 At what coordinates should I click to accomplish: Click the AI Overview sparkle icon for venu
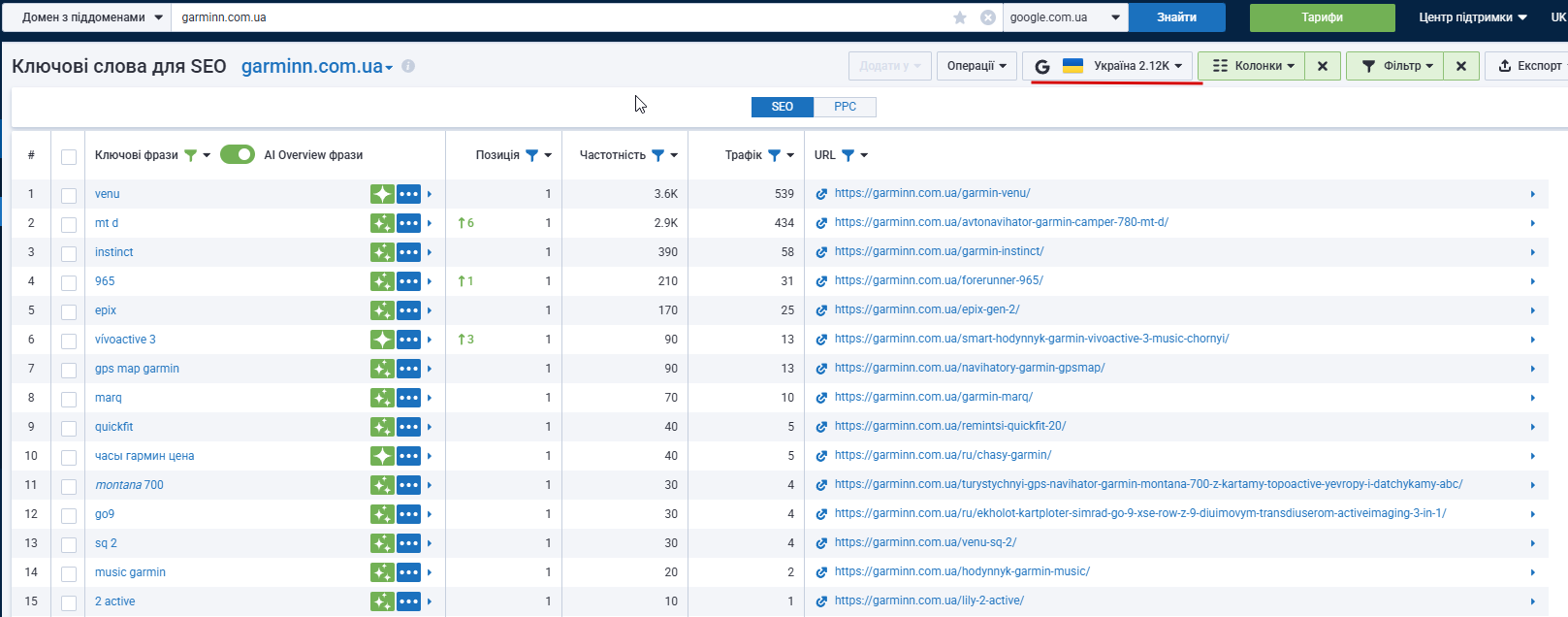pos(382,194)
